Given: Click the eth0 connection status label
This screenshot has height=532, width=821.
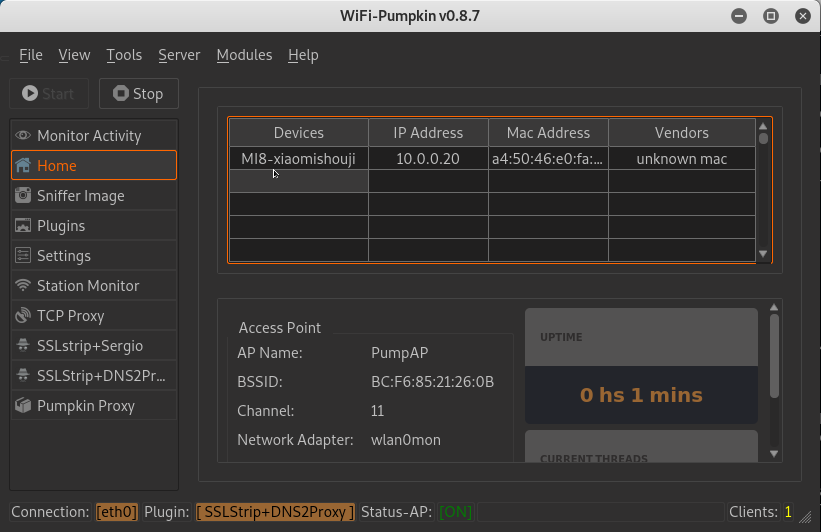Looking at the screenshot, I should point(117,512).
